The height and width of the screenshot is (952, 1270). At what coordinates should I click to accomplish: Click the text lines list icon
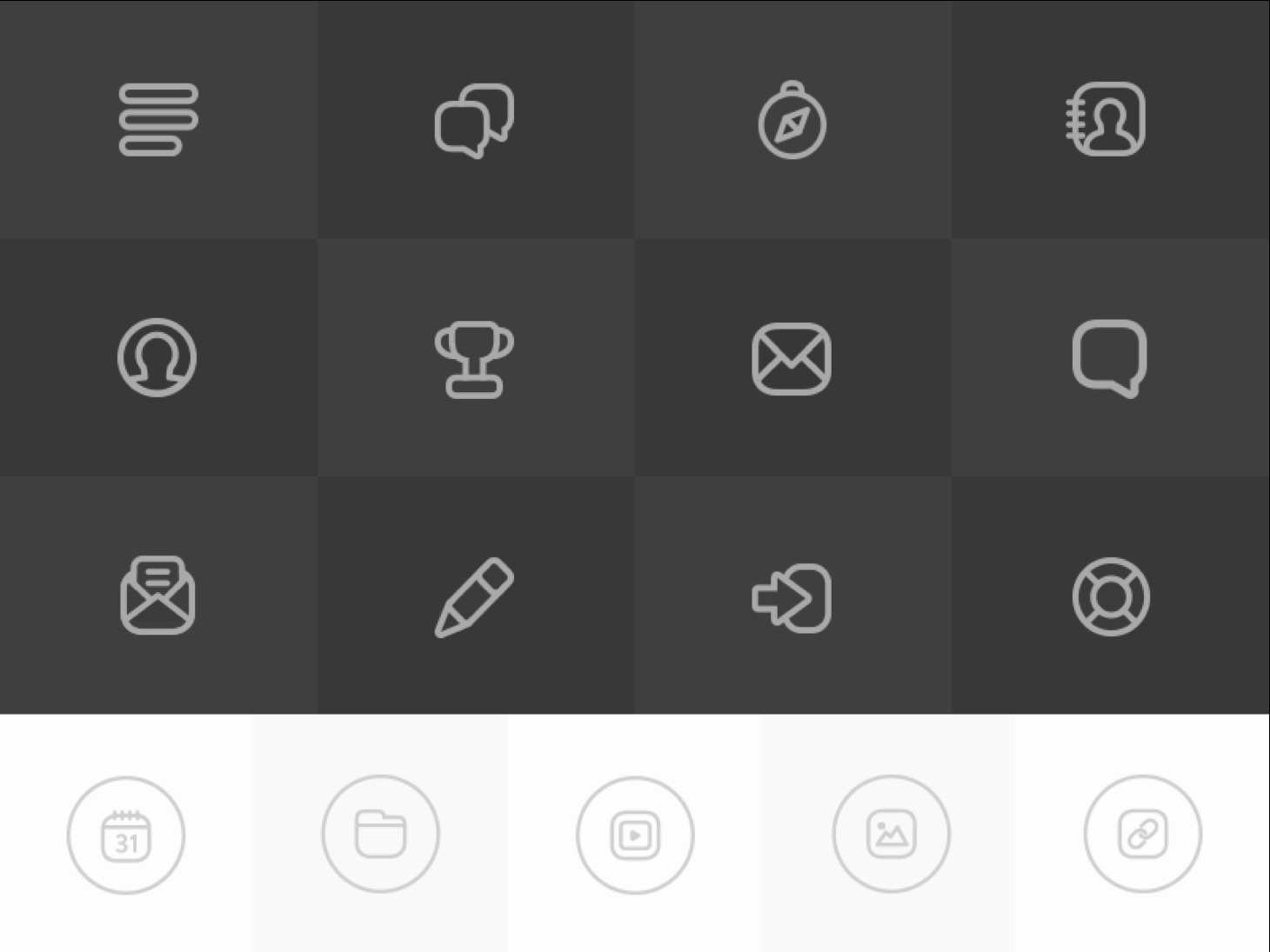click(x=158, y=120)
